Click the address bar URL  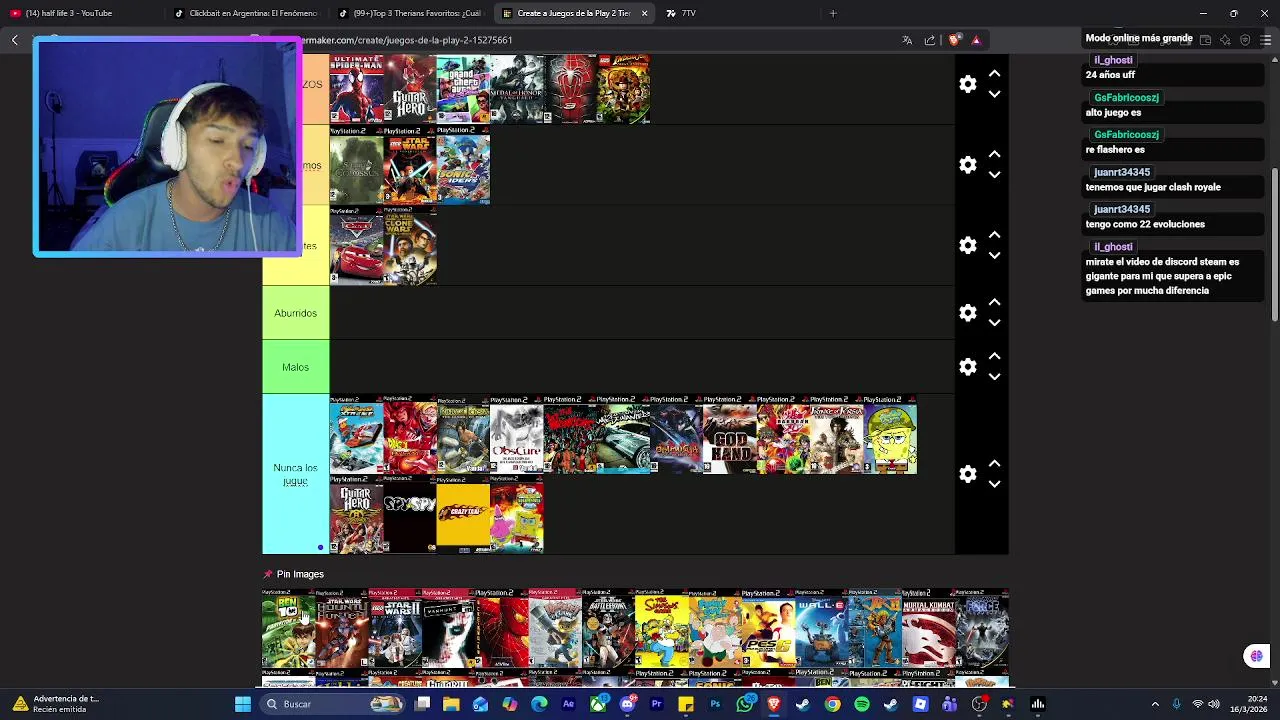point(407,40)
